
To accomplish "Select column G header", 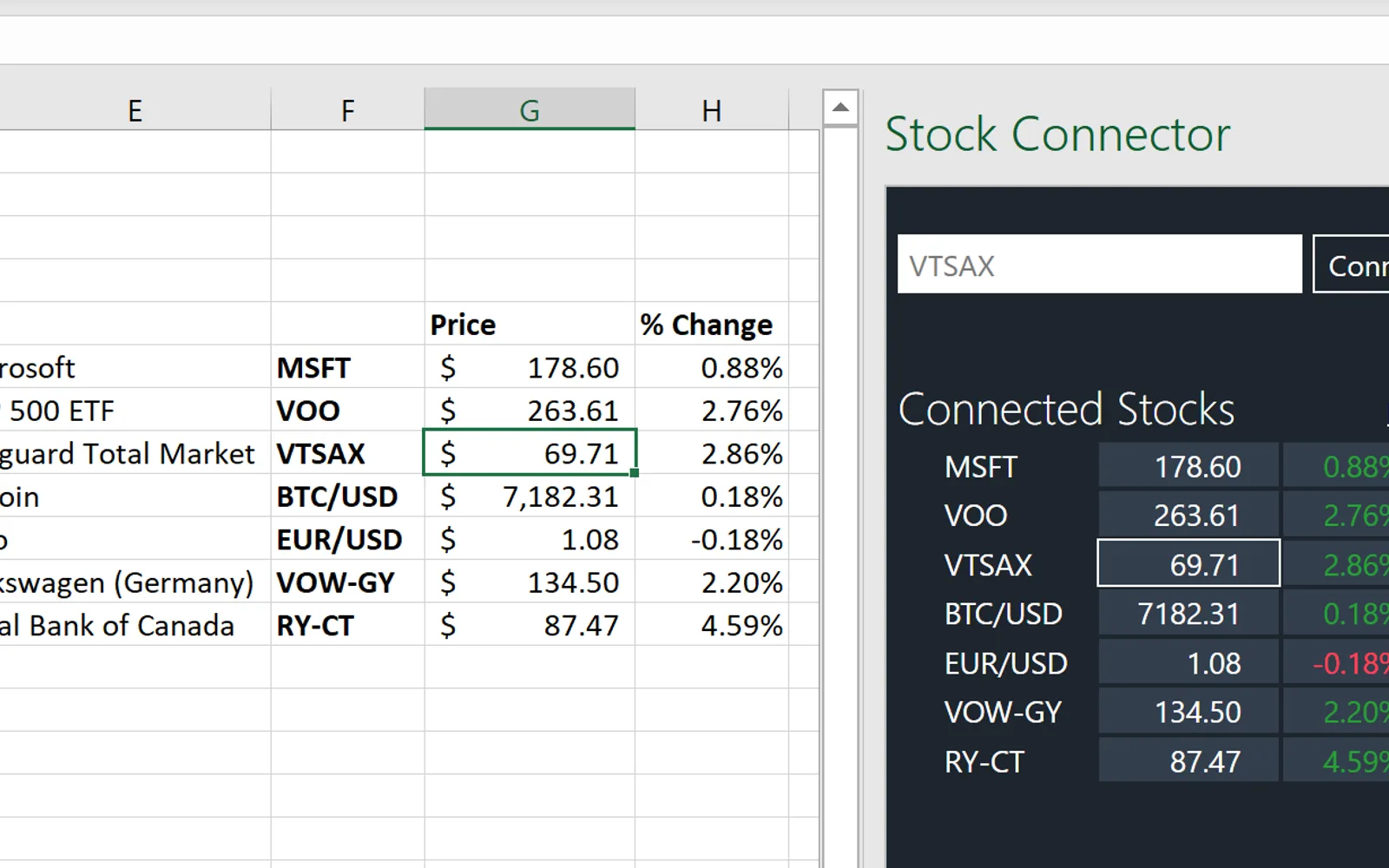I will pos(530,109).
